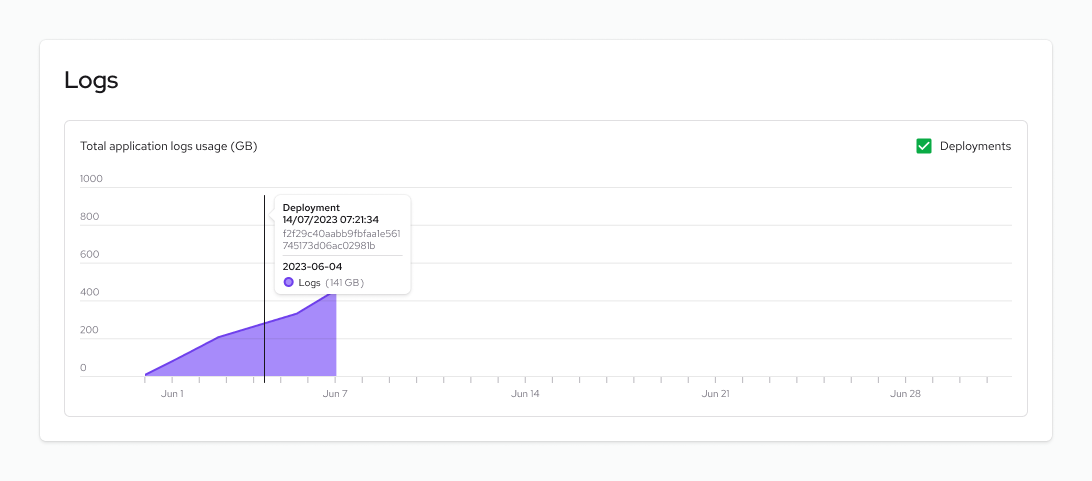Uncheck the green Deployments checkbox
The image size is (1092, 481).
click(924, 146)
